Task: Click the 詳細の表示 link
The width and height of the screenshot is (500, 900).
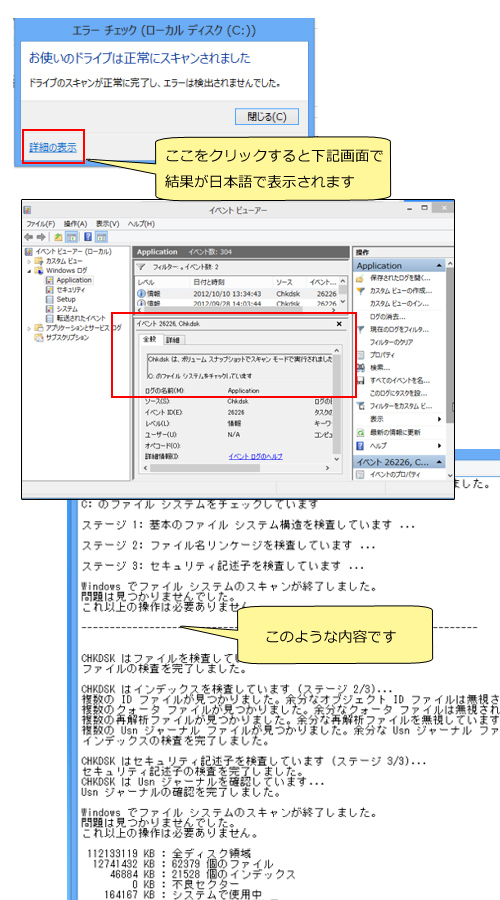Action: (53, 147)
